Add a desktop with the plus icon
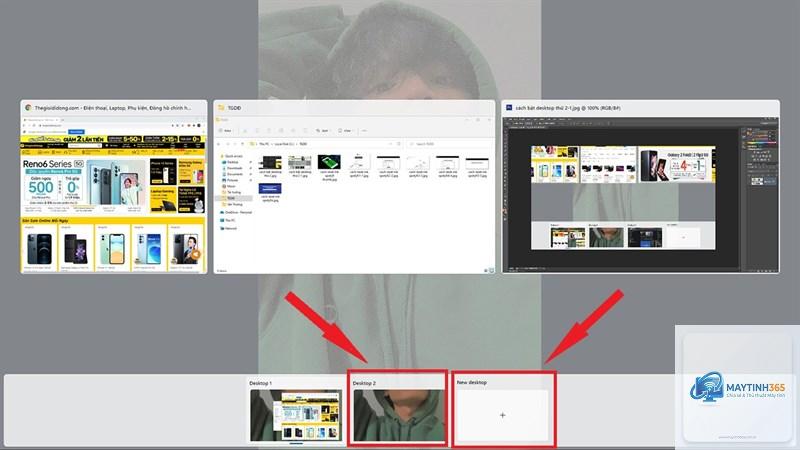Image resolution: width=800 pixels, height=450 pixels. point(503,415)
